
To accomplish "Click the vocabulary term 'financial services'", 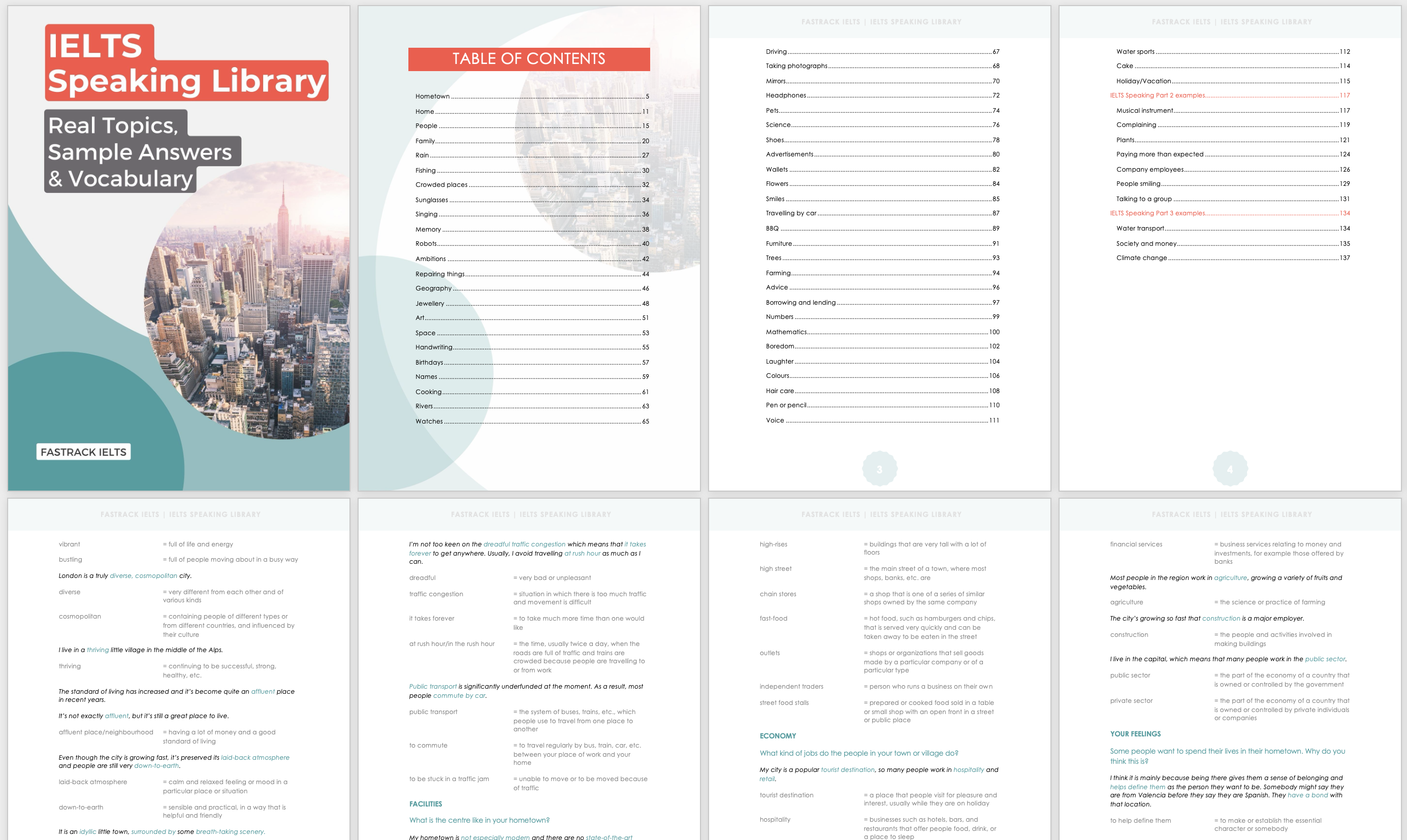I will pos(1136,544).
